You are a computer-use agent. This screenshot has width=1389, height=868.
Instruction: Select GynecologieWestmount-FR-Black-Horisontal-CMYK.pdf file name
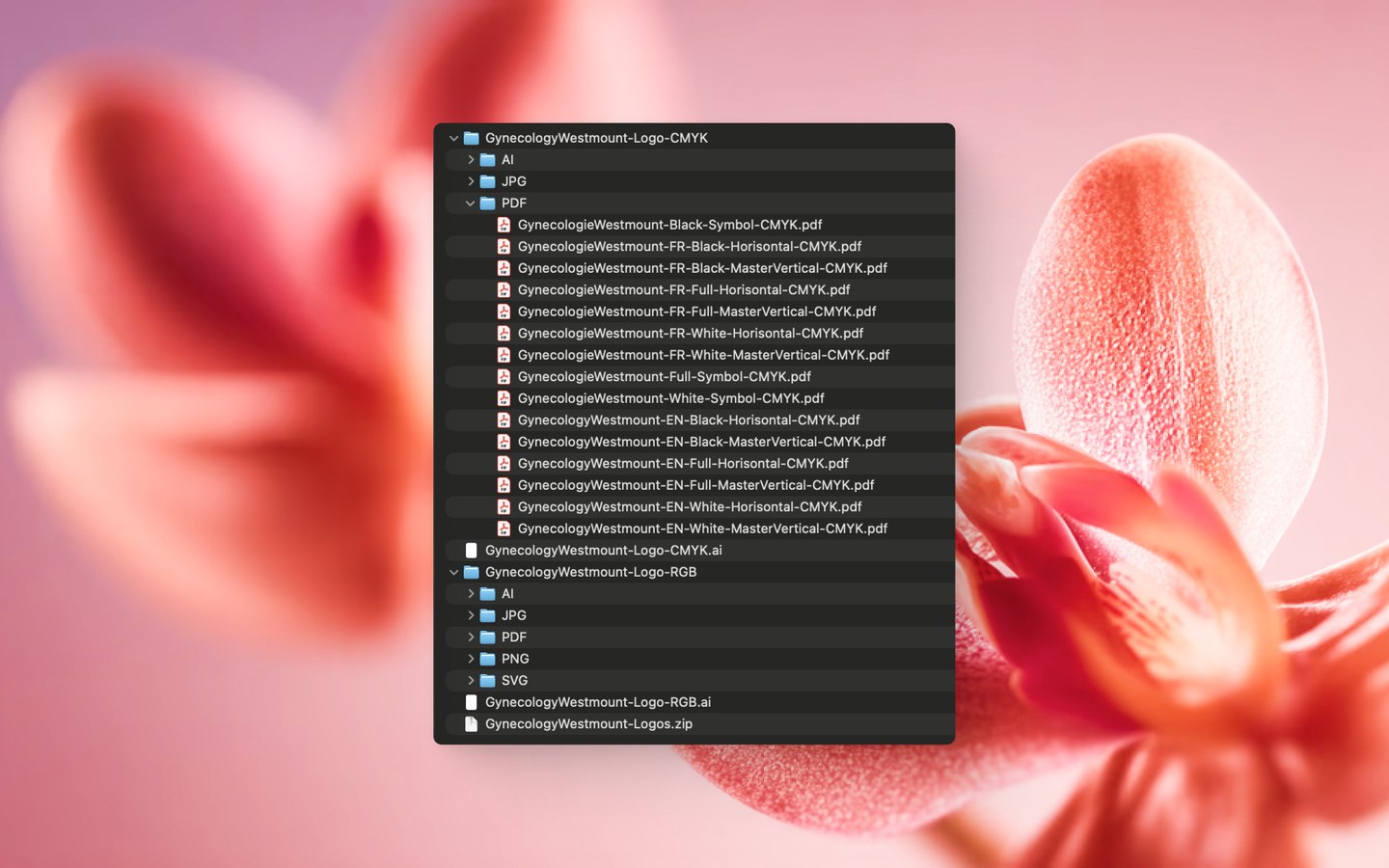(689, 247)
